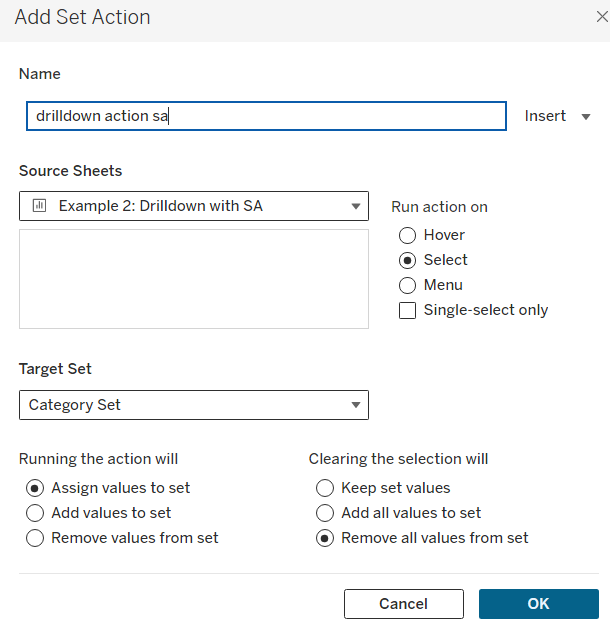This screenshot has width=610, height=623.
Task: Choose Add all values to set
Action: 325,513
